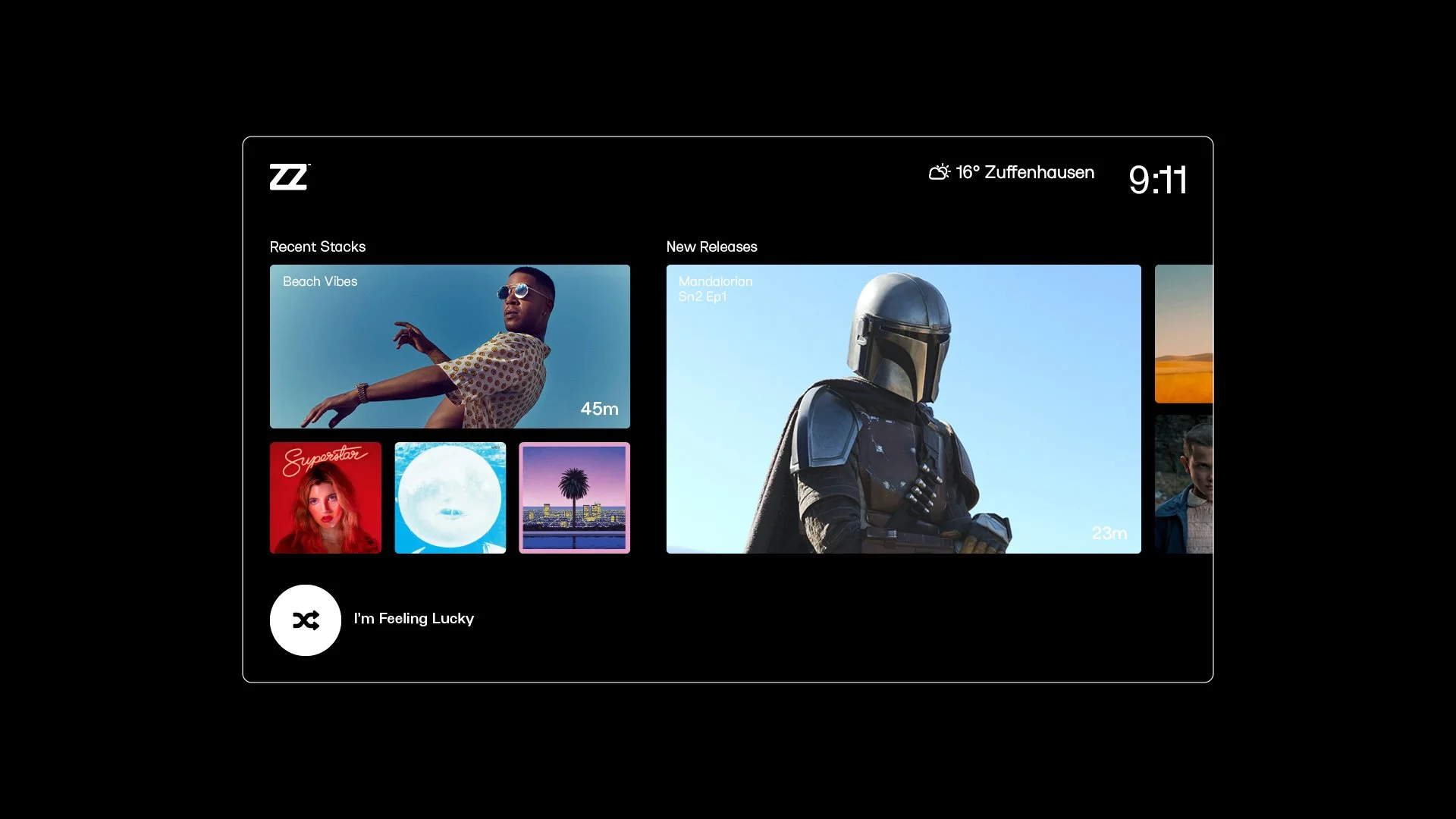Click the 9:11 clock display

tap(1157, 180)
